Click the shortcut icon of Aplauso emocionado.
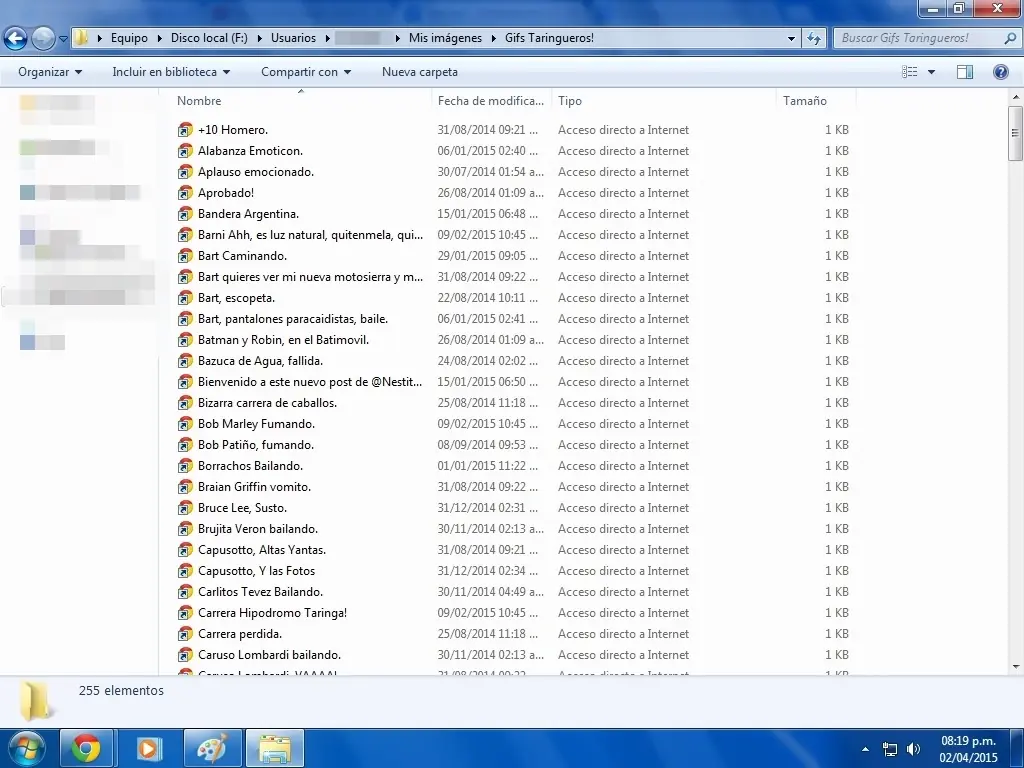 pos(185,172)
